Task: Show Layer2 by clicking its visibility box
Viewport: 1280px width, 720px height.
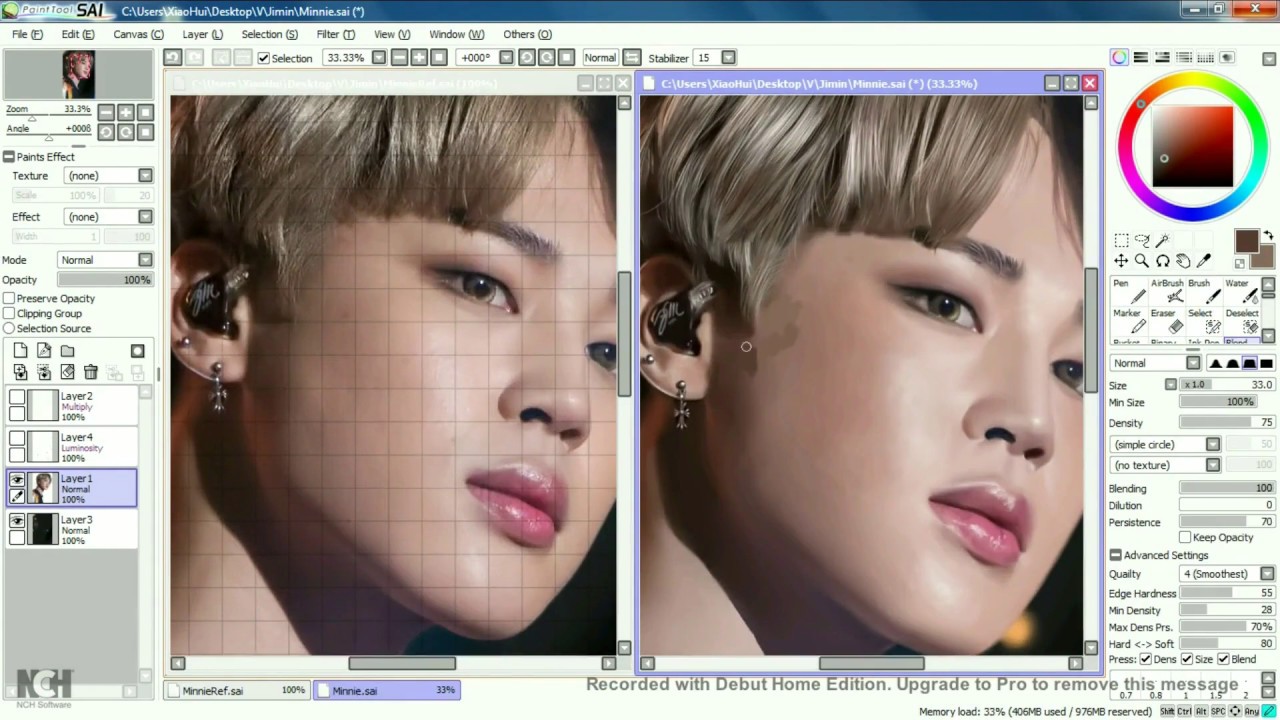Action: point(17,397)
